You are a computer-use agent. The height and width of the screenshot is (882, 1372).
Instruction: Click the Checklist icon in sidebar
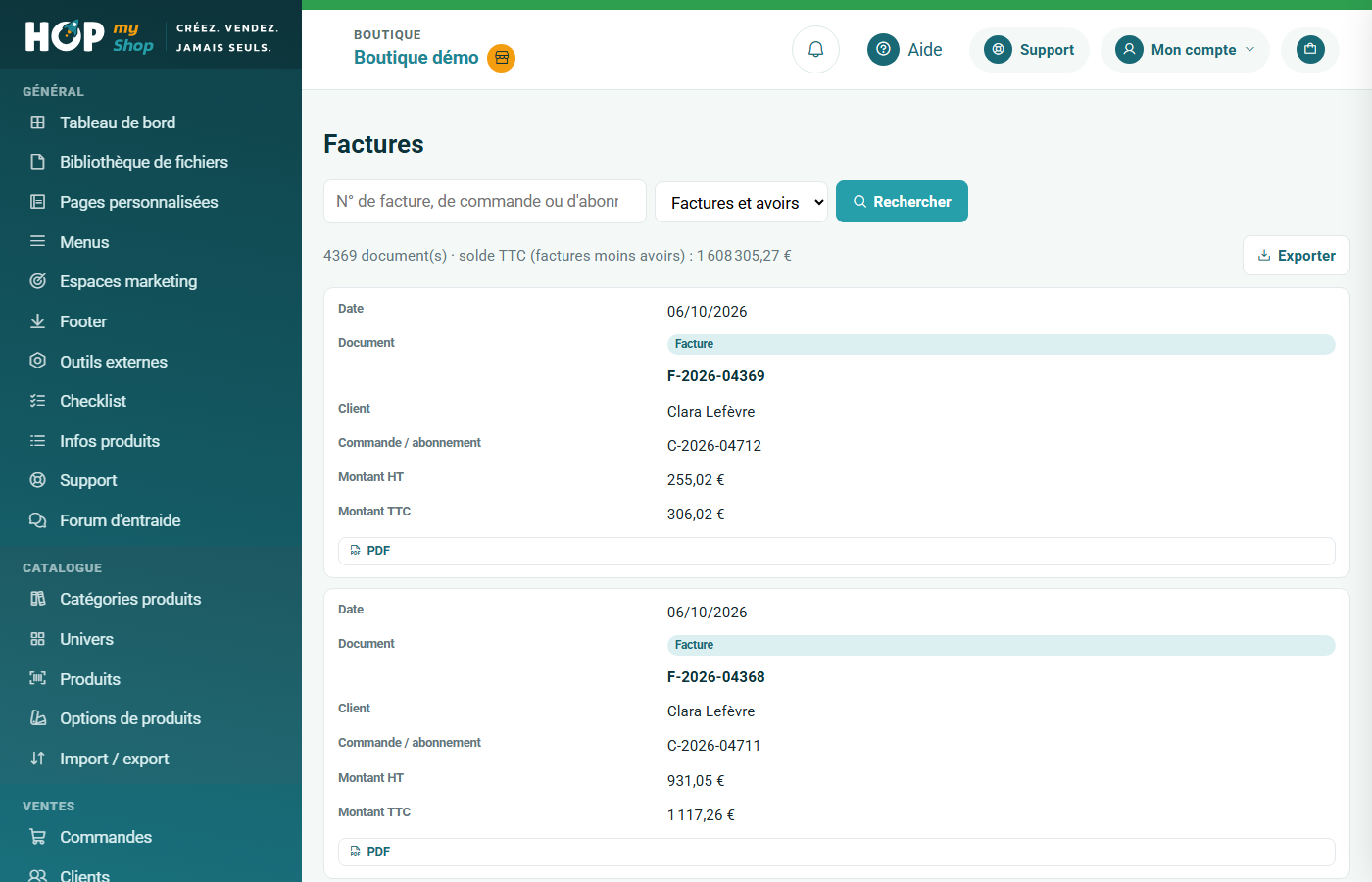pyautogui.click(x=38, y=401)
